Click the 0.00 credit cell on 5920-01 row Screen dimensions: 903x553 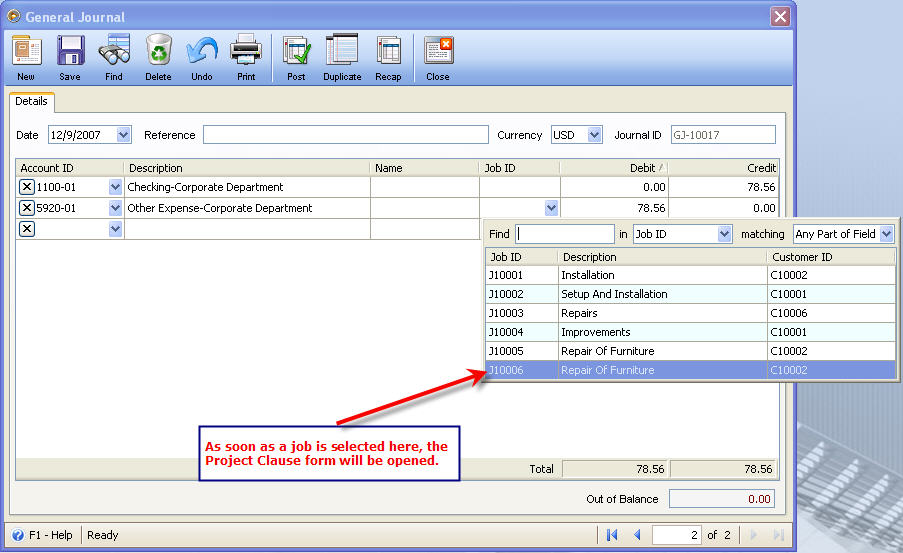point(723,207)
